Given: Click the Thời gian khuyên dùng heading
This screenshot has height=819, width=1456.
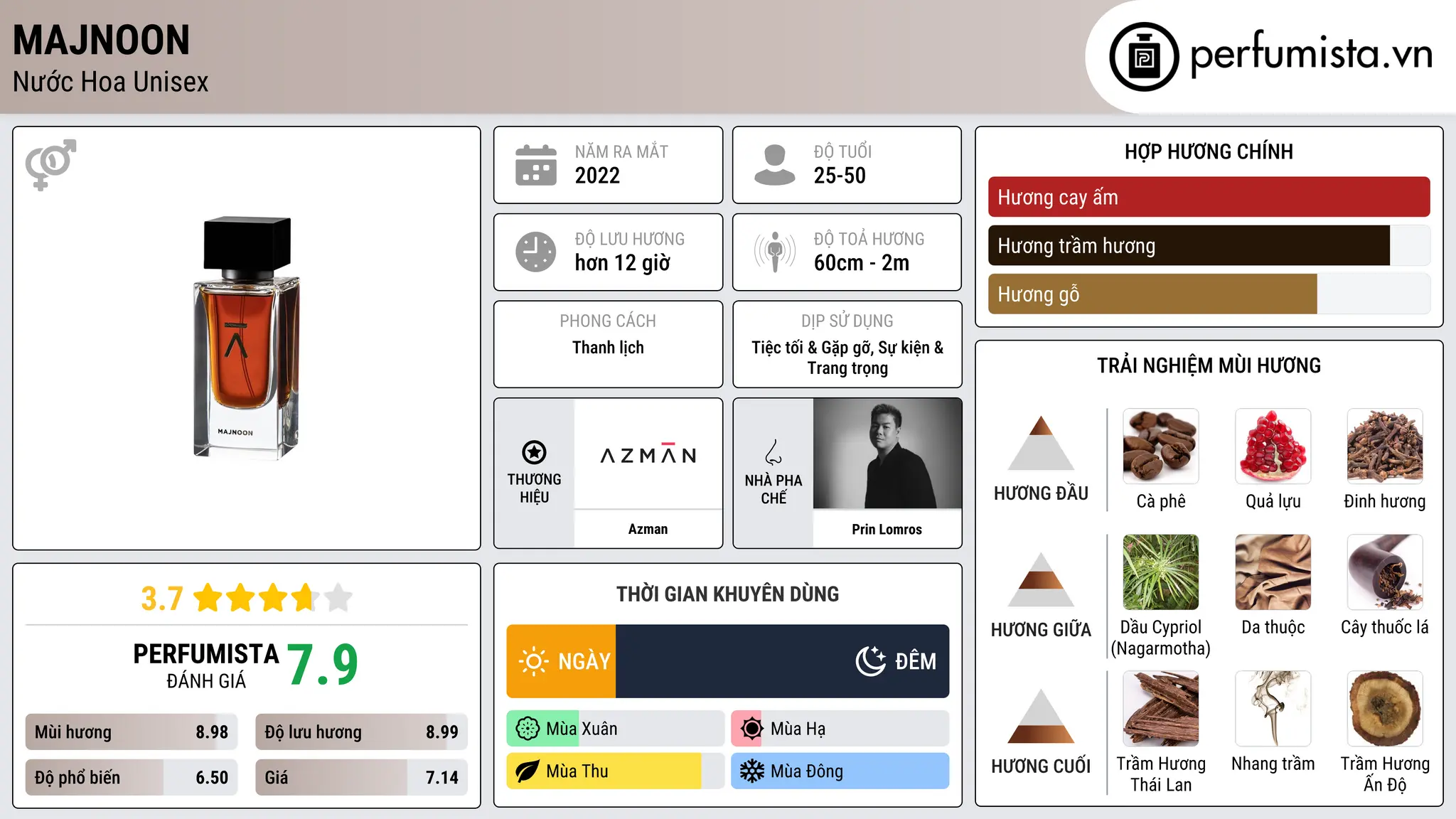Looking at the screenshot, I should pyautogui.click(x=727, y=594).
